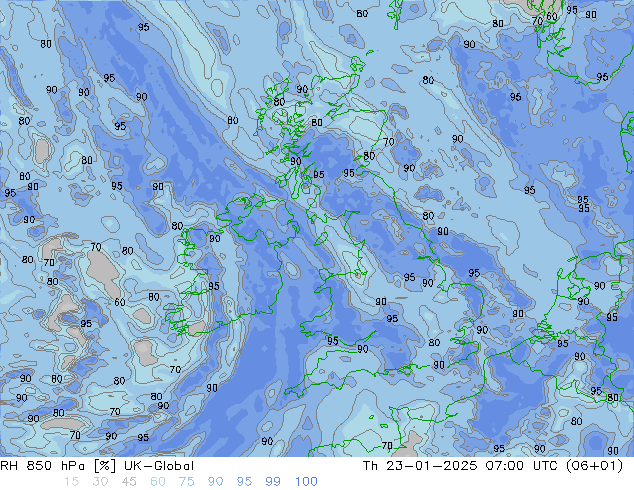The width and height of the screenshot is (634, 490).
Task: Click the 'Th 23-01-2025 07:00 UTC (06+01)' timestamp
Action: (x=493, y=466)
